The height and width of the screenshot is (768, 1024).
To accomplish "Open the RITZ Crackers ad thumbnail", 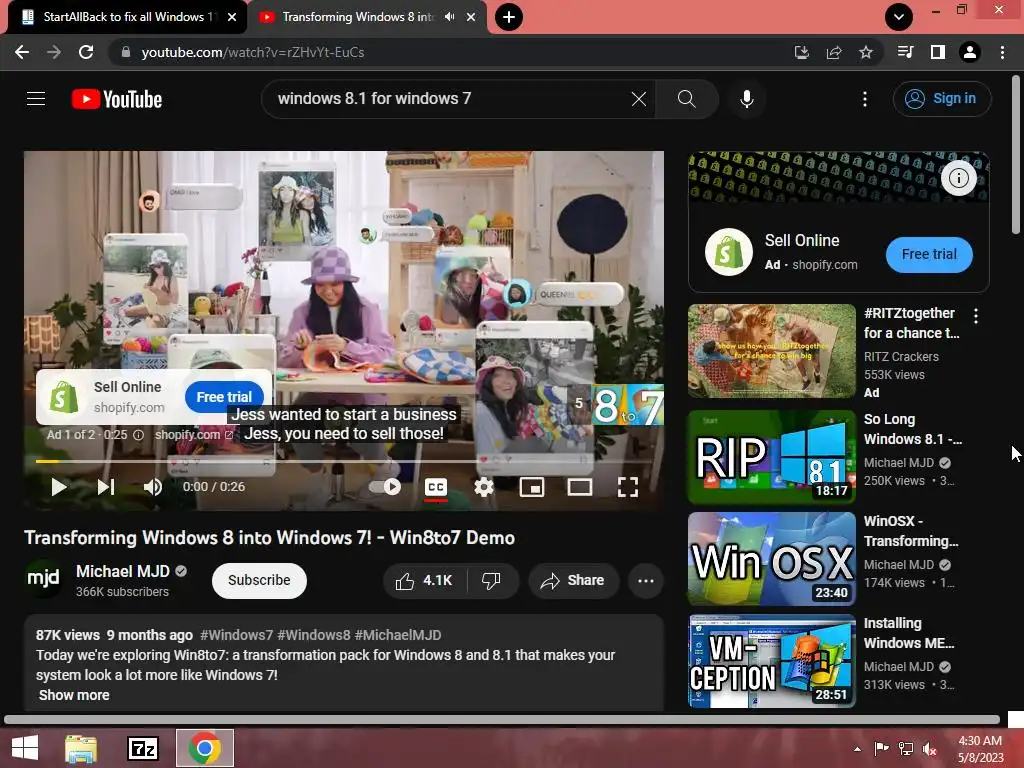I will (x=772, y=351).
